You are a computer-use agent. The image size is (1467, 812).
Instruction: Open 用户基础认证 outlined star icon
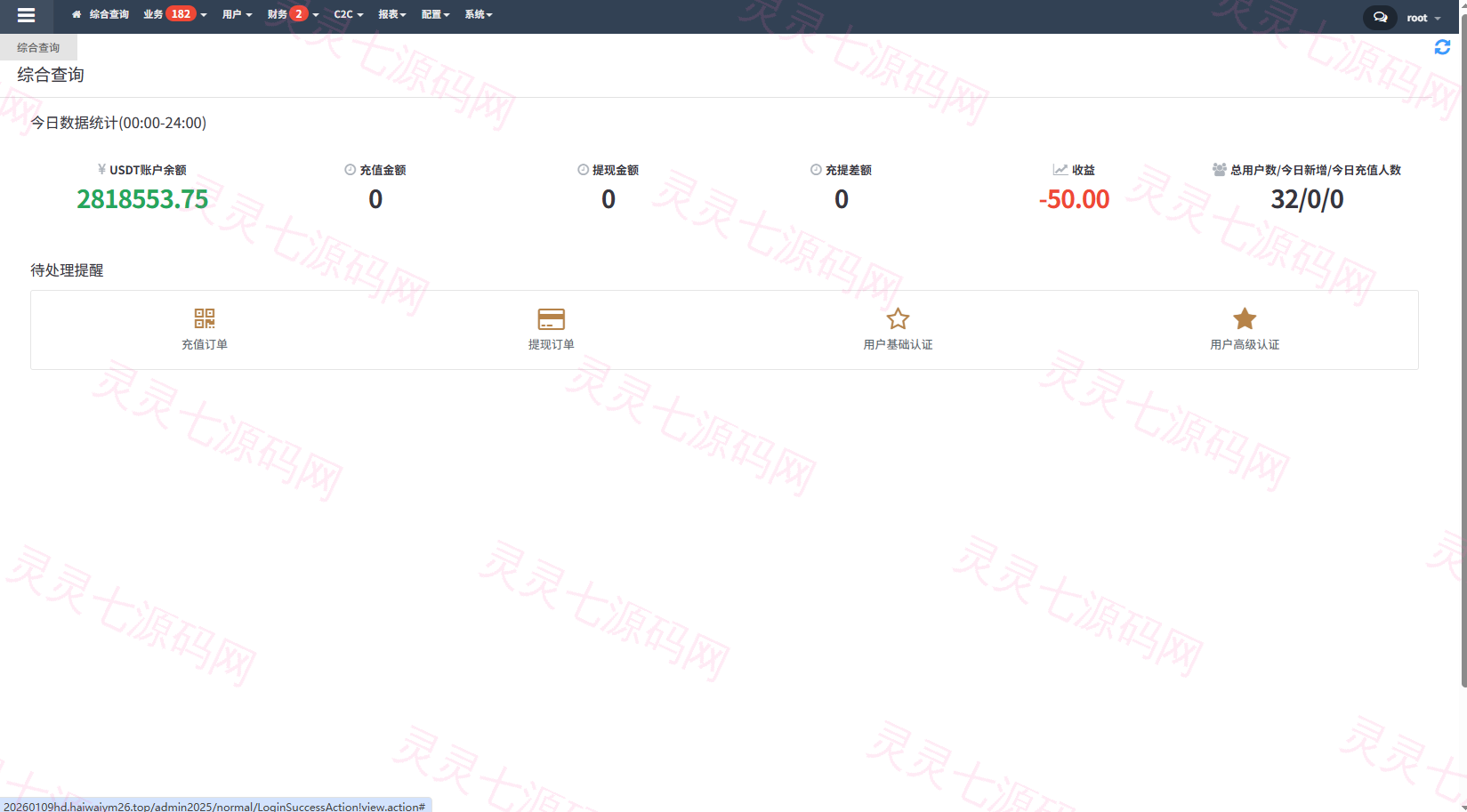(898, 318)
